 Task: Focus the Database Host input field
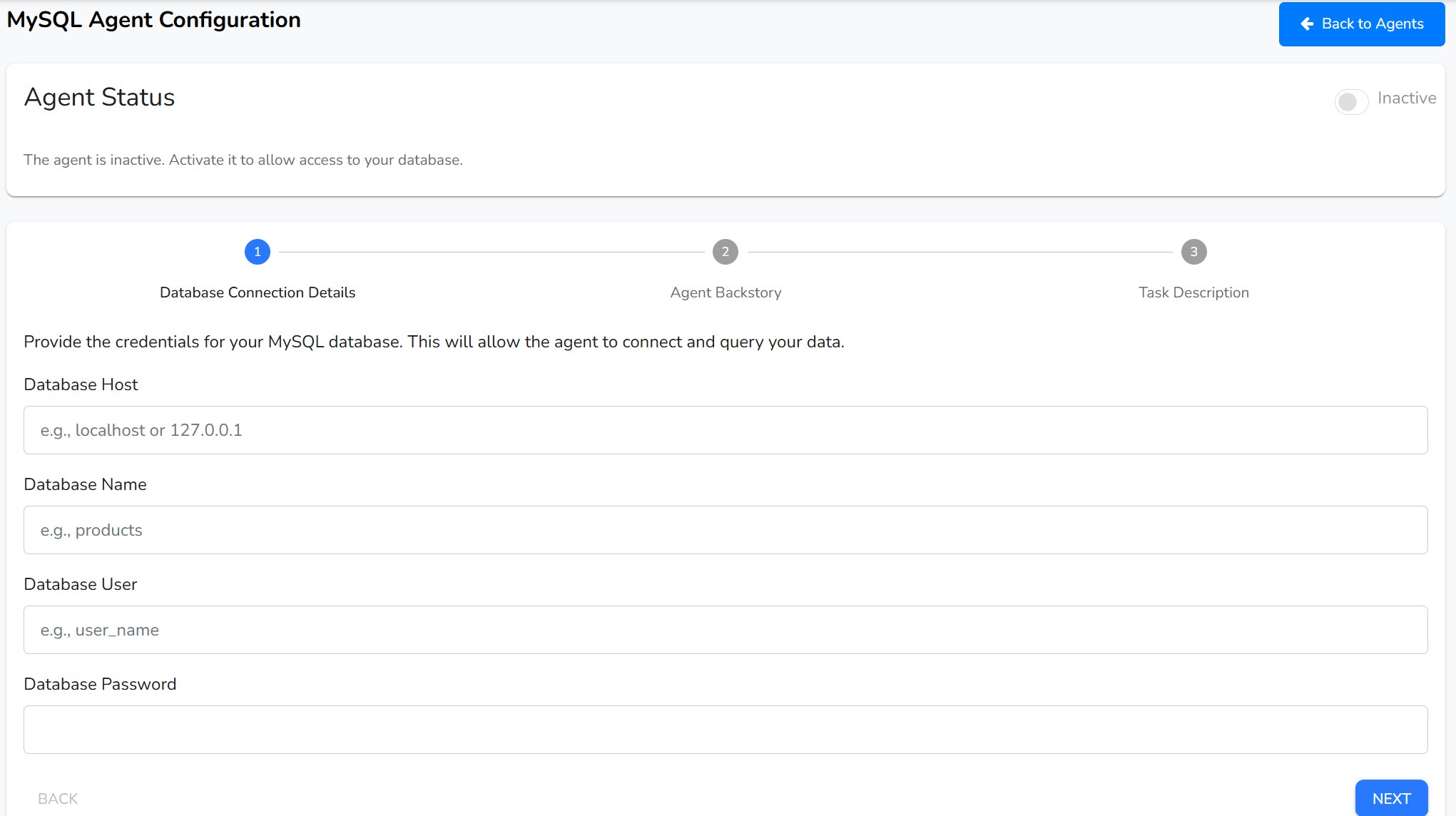click(725, 430)
